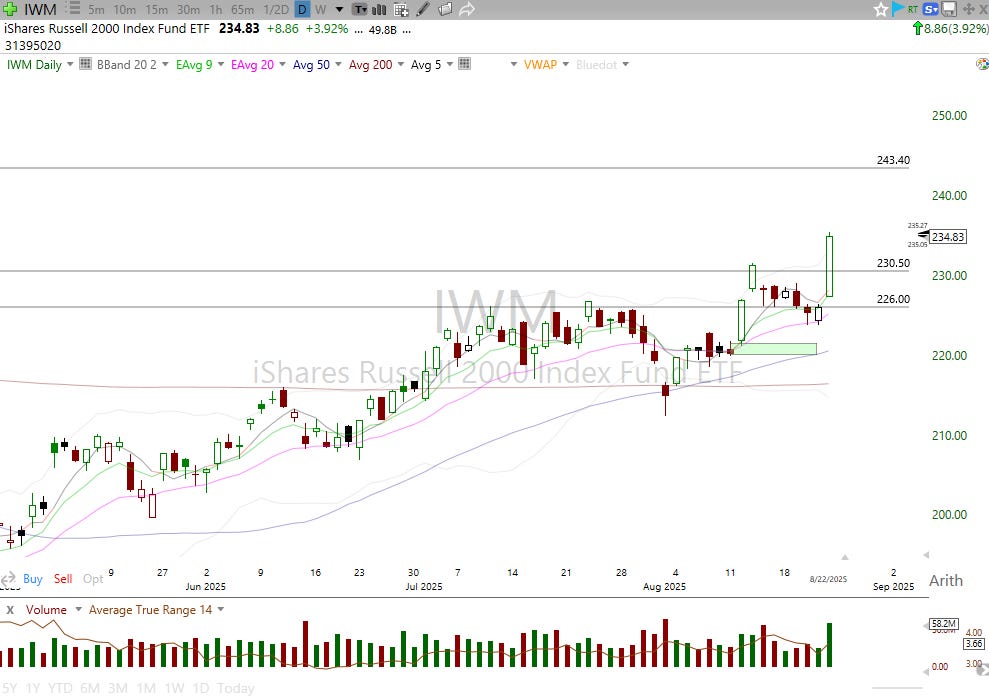Click the Sell button
This screenshot has height=699, width=989.
(x=63, y=579)
